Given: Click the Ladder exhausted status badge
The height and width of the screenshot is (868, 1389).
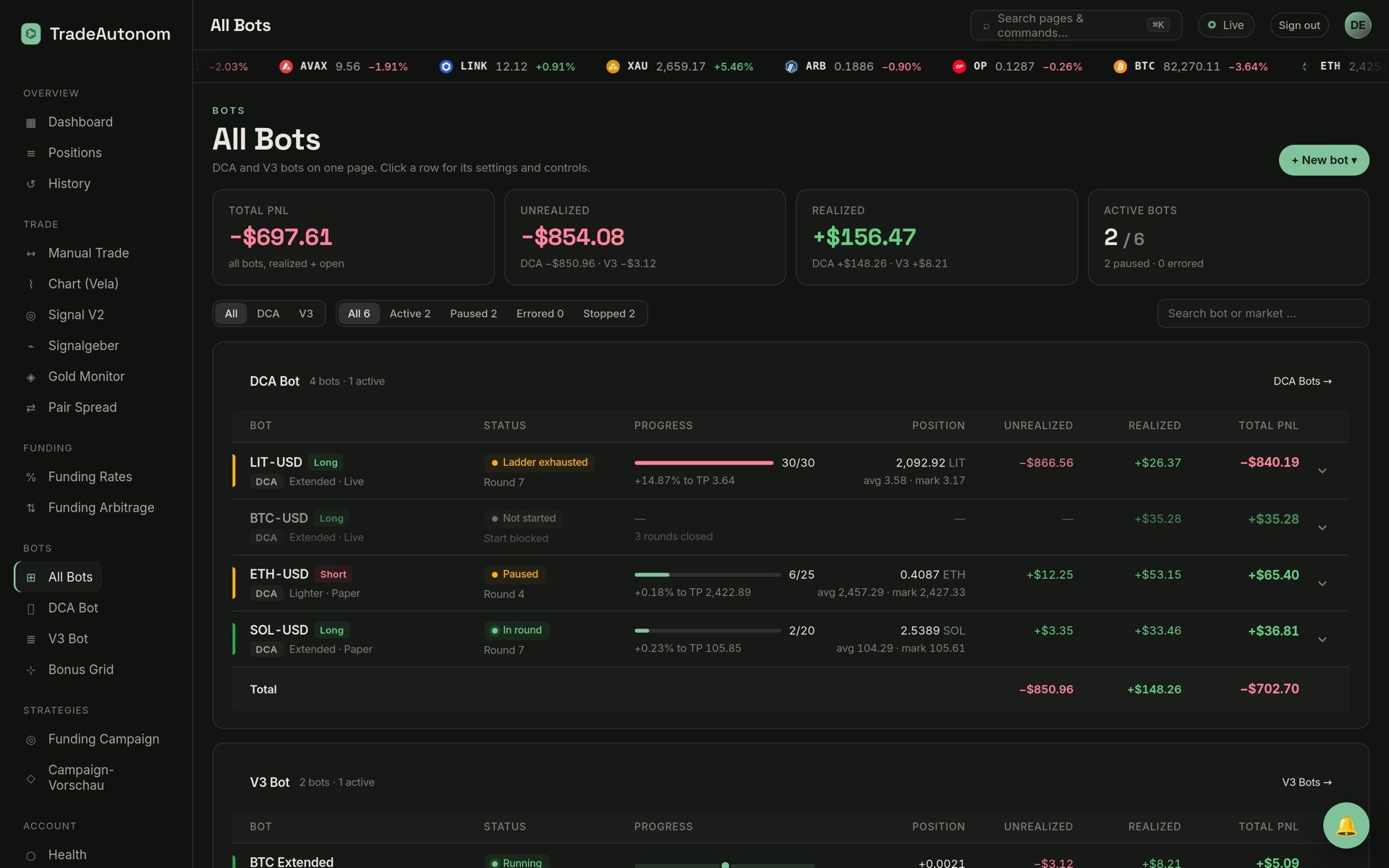Looking at the screenshot, I should coord(539,462).
